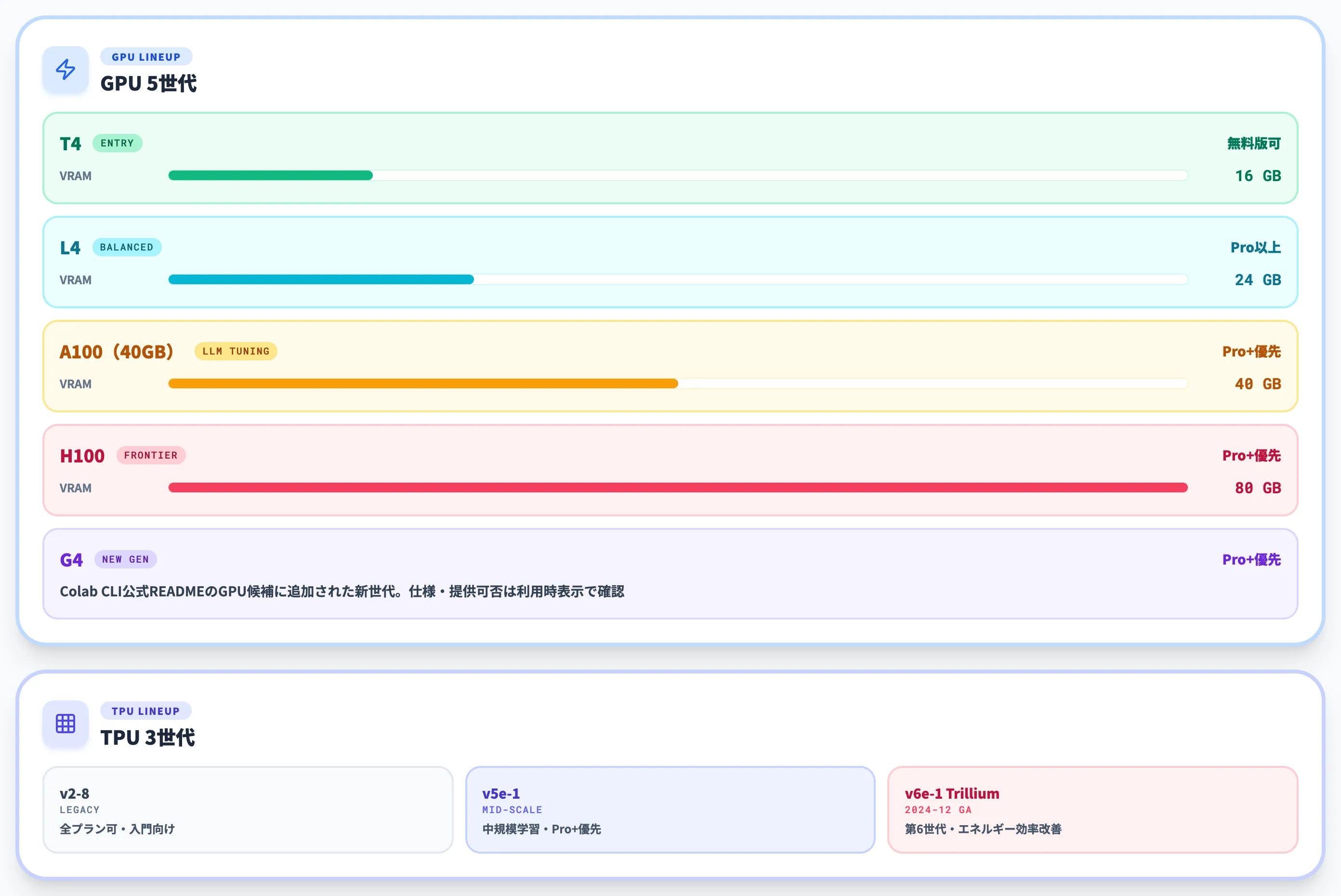Image resolution: width=1341 pixels, height=896 pixels.
Task: Click the Pro以上 label on L4 card
Action: click(x=1256, y=248)
